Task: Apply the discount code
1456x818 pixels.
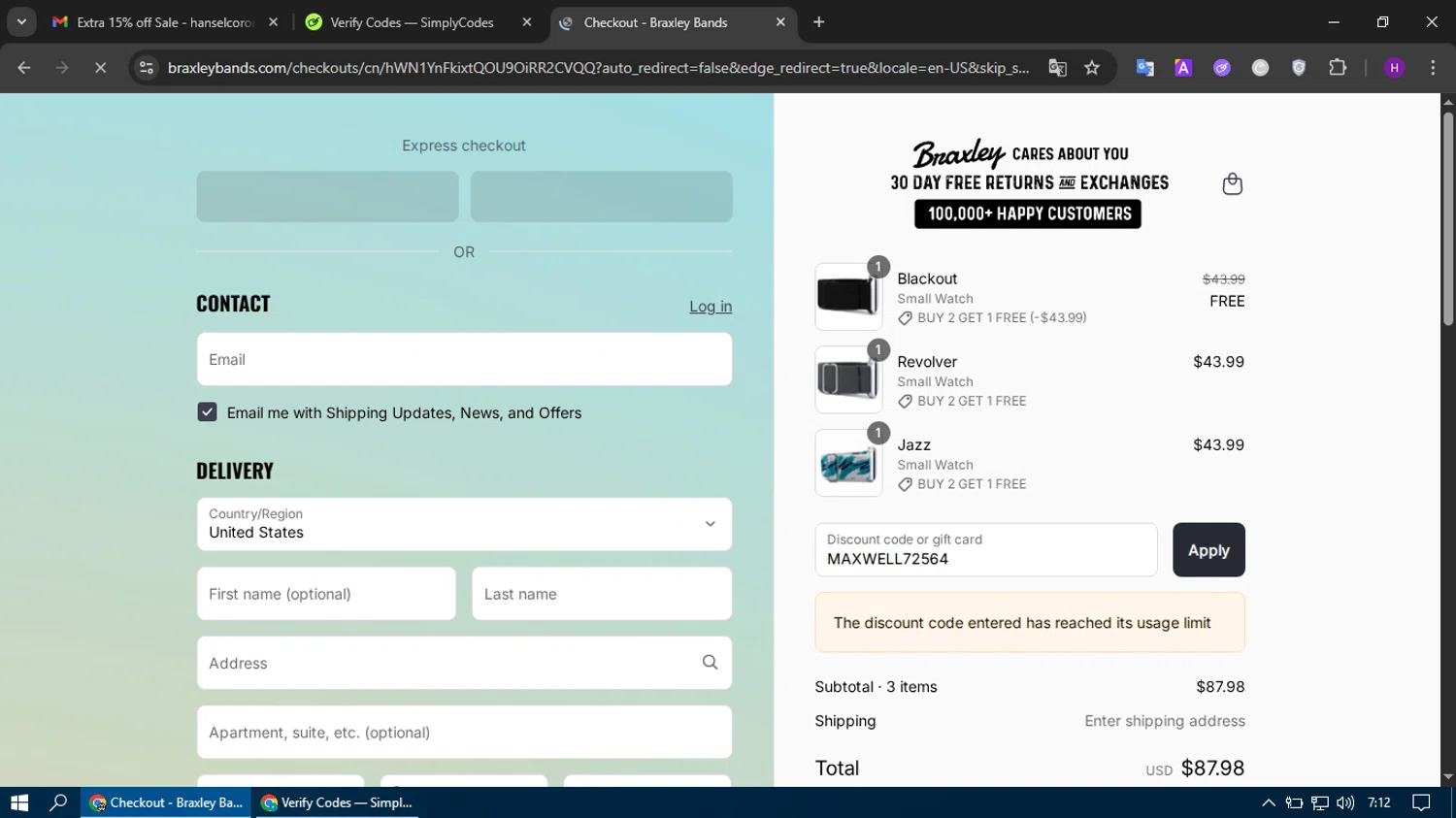Action: [1208, 550]
